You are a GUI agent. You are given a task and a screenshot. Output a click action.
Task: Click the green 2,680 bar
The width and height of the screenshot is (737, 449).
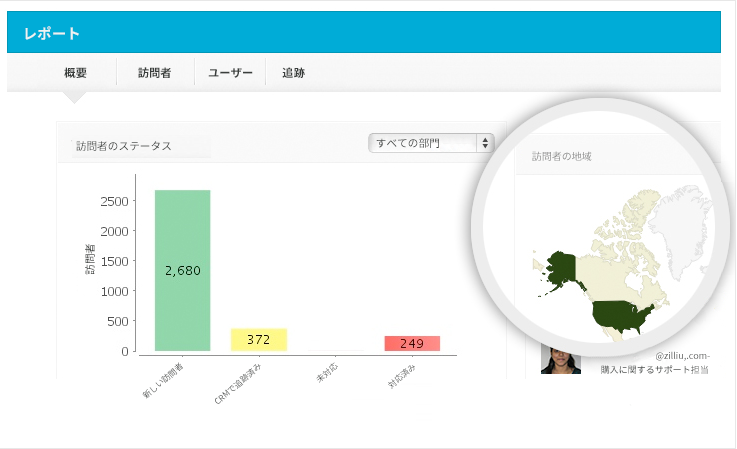[x=182, y=270]
